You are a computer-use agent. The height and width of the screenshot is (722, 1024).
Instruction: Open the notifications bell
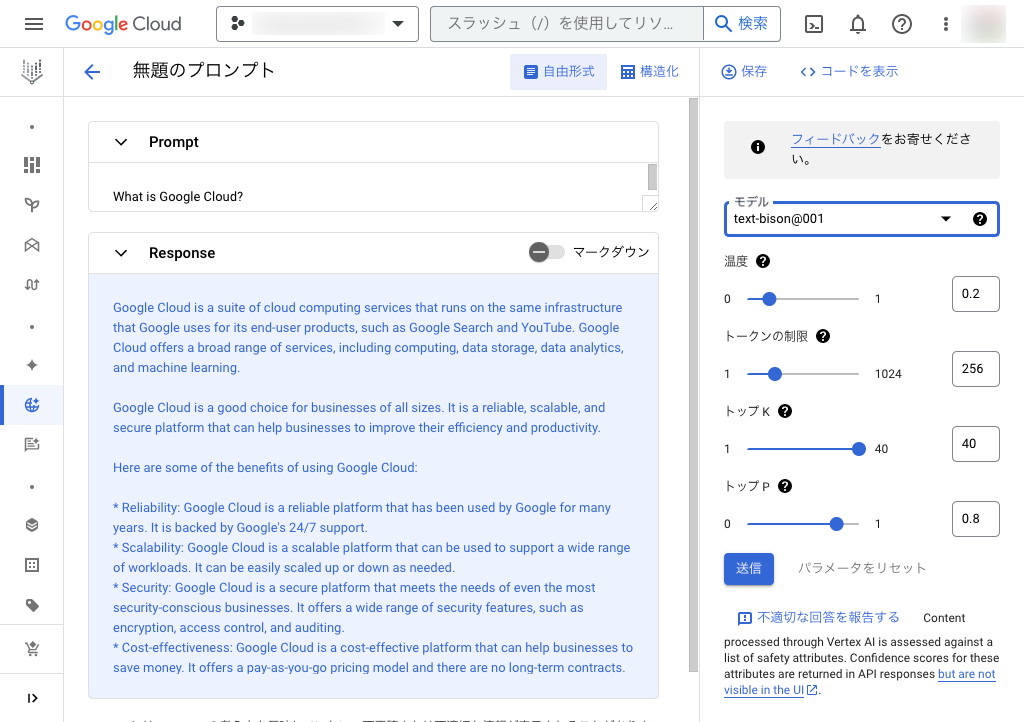pyautogui.click(x=858, y=24)
